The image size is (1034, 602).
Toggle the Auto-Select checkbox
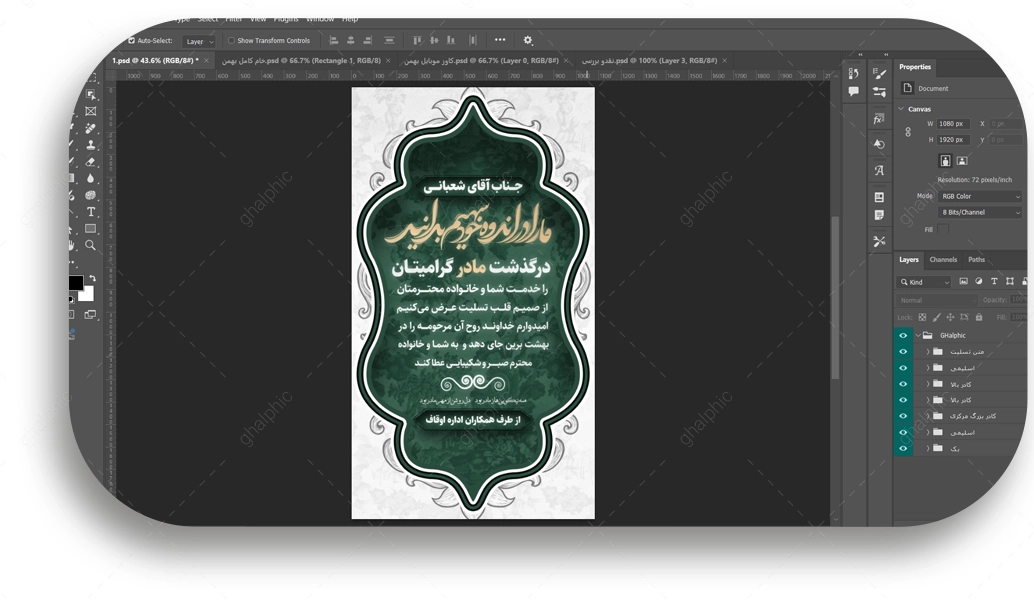[x=131, y=41]
